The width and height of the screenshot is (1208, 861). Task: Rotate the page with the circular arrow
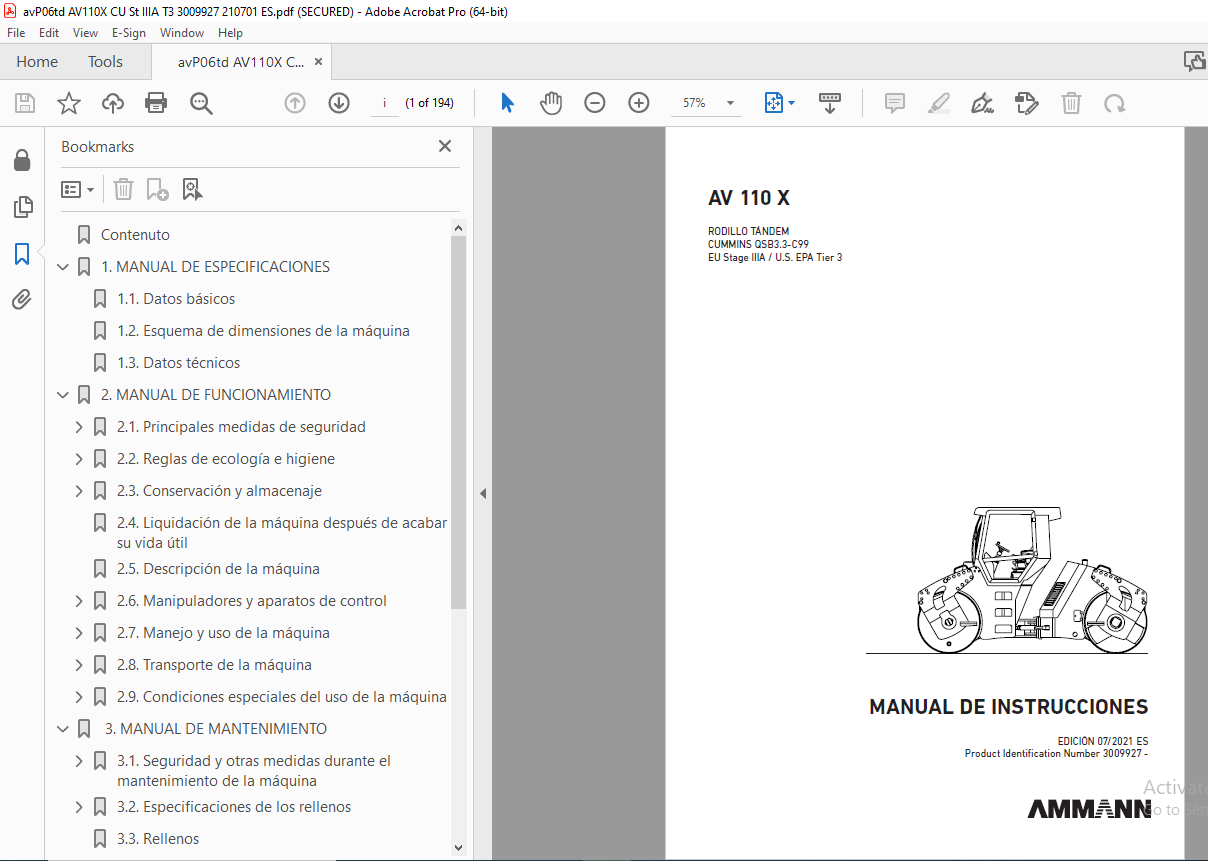point(1114,103)
